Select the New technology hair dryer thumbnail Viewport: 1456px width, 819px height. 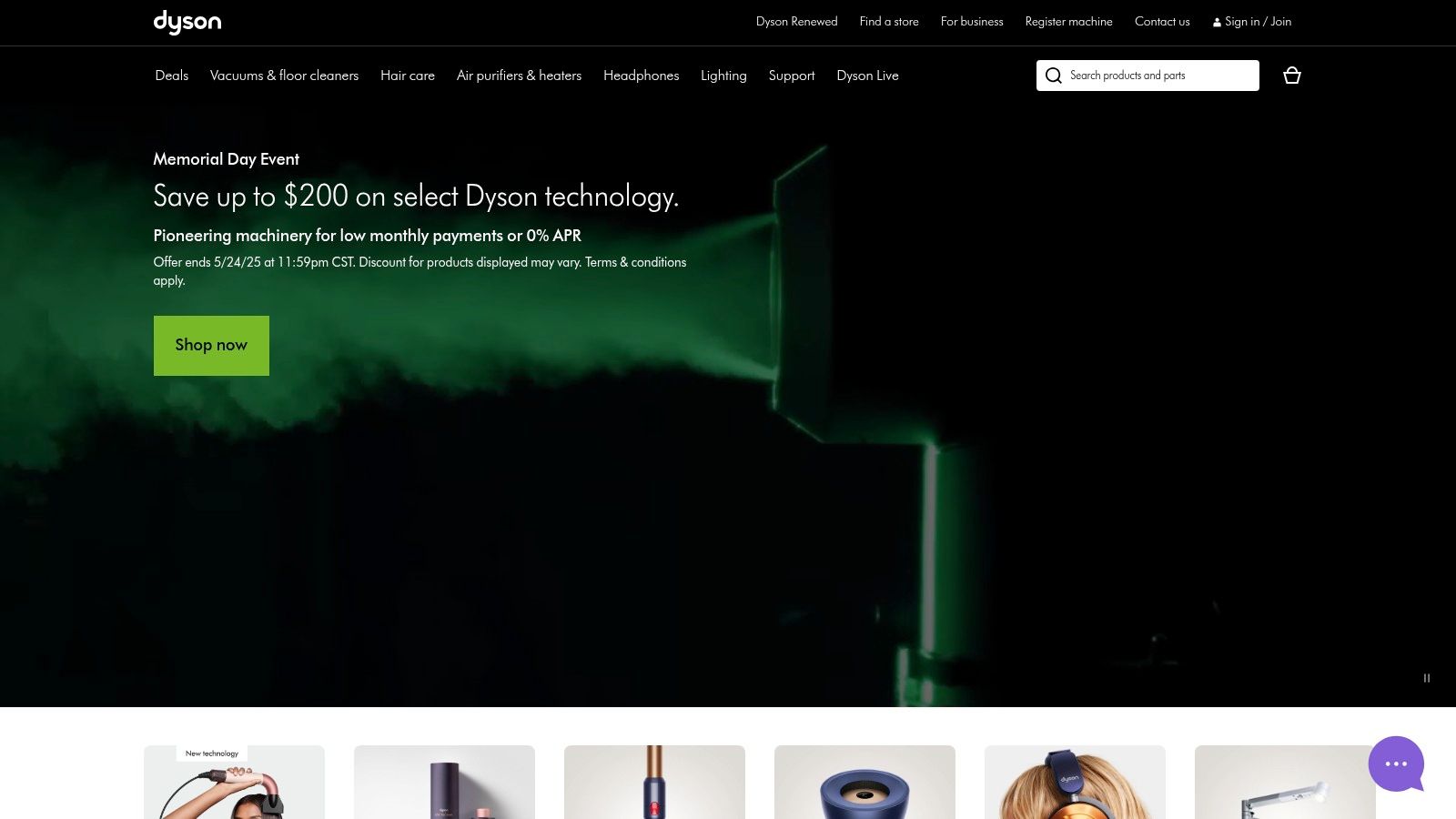pyautogui.click(x=234, y=782)
